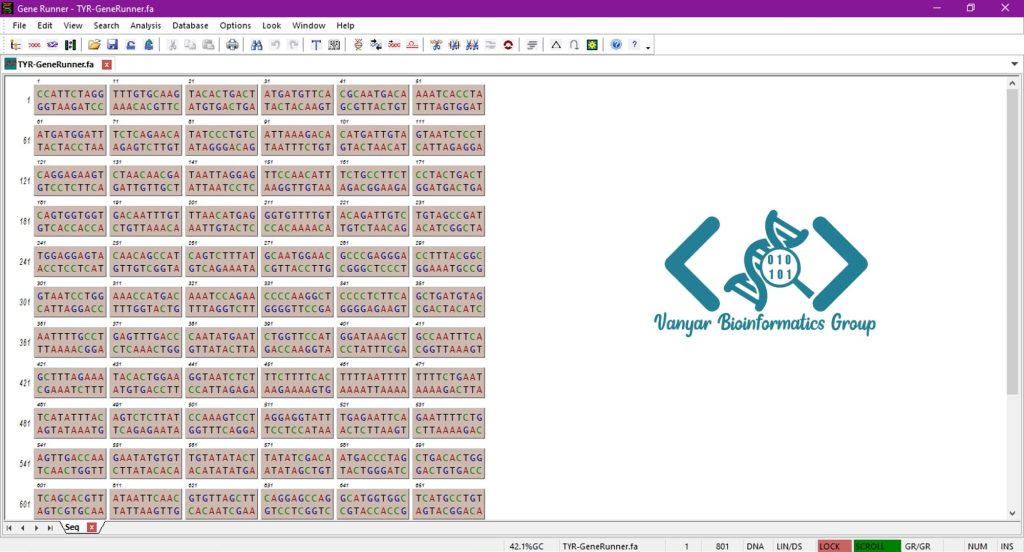Open the File menu
1024x552 pixels.
(20, 25)
